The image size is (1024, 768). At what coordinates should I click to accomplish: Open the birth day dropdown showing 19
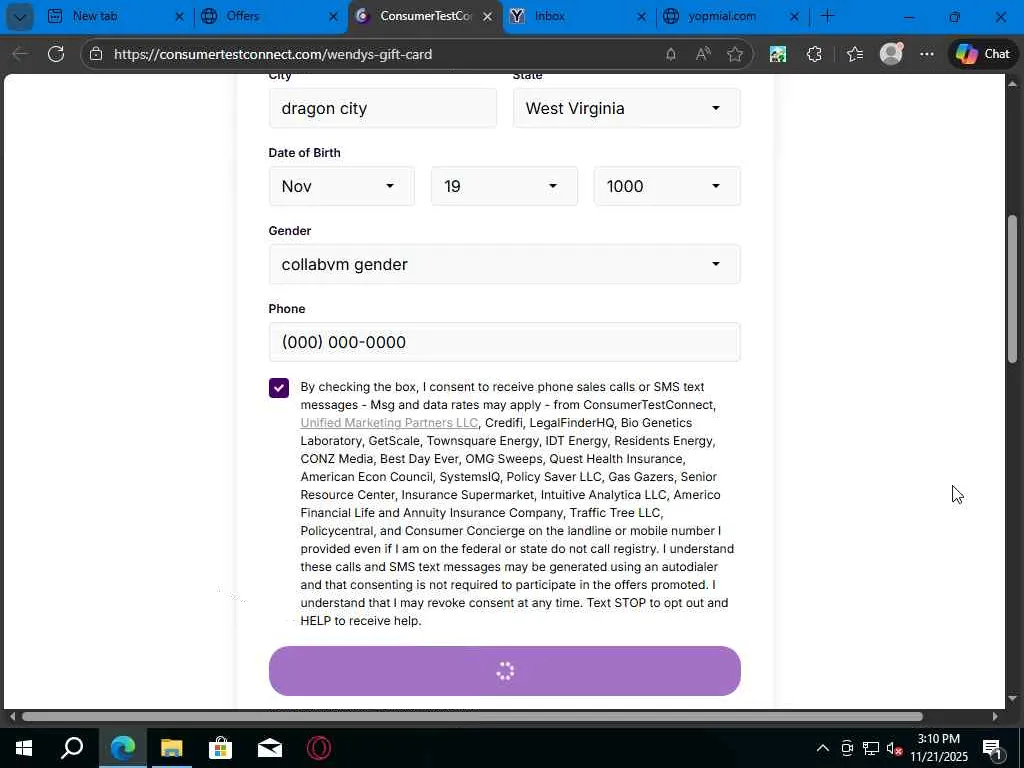coord(504,186)
